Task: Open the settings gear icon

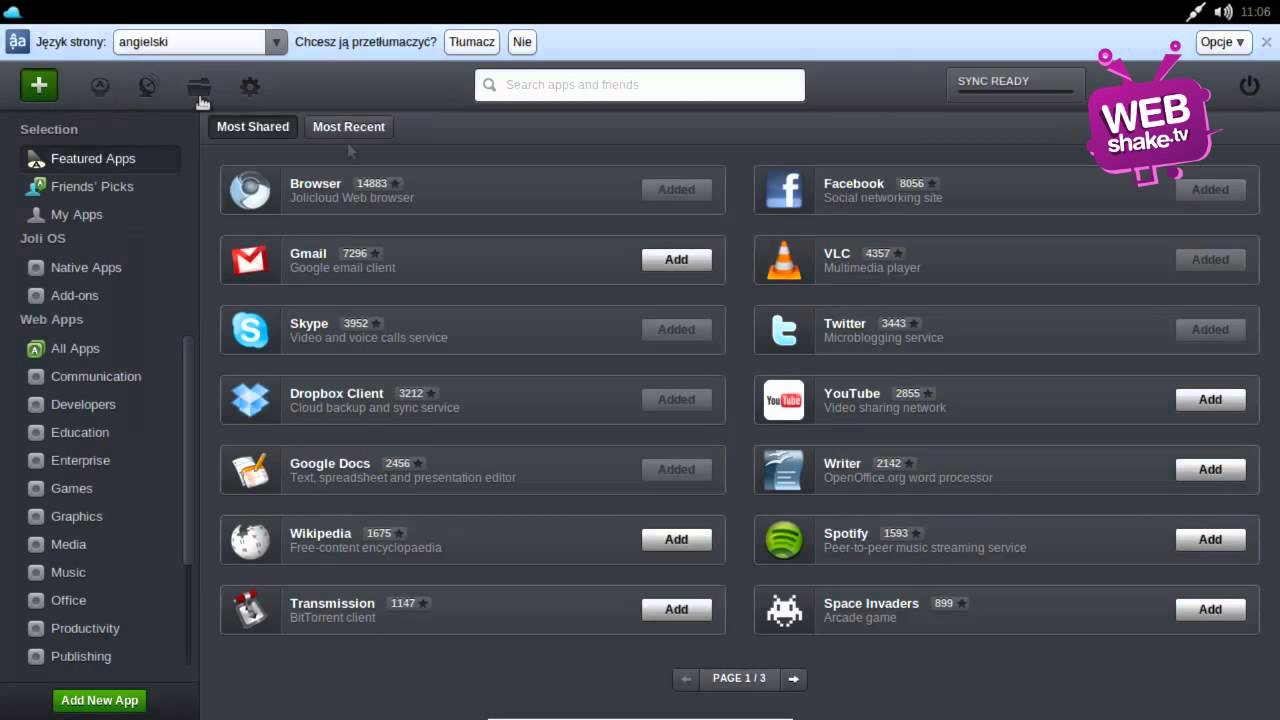Action: (x=250, y=86)
